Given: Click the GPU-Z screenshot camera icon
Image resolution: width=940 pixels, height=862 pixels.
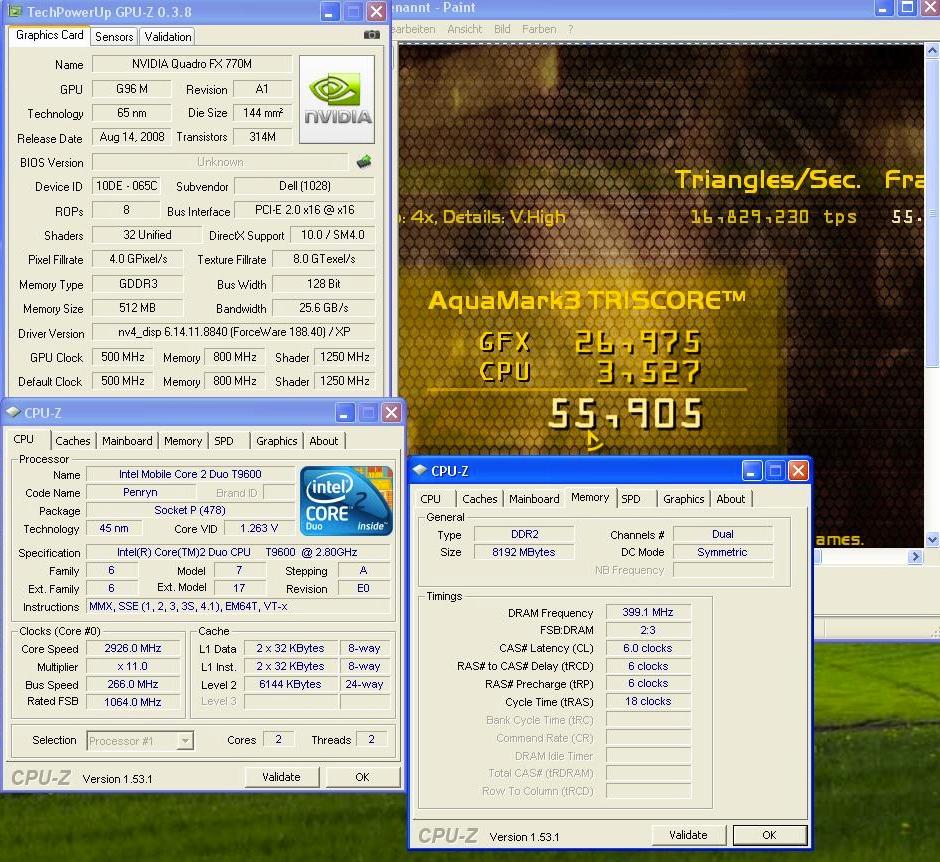Looking at the screenshot, I should pos(372,35).
